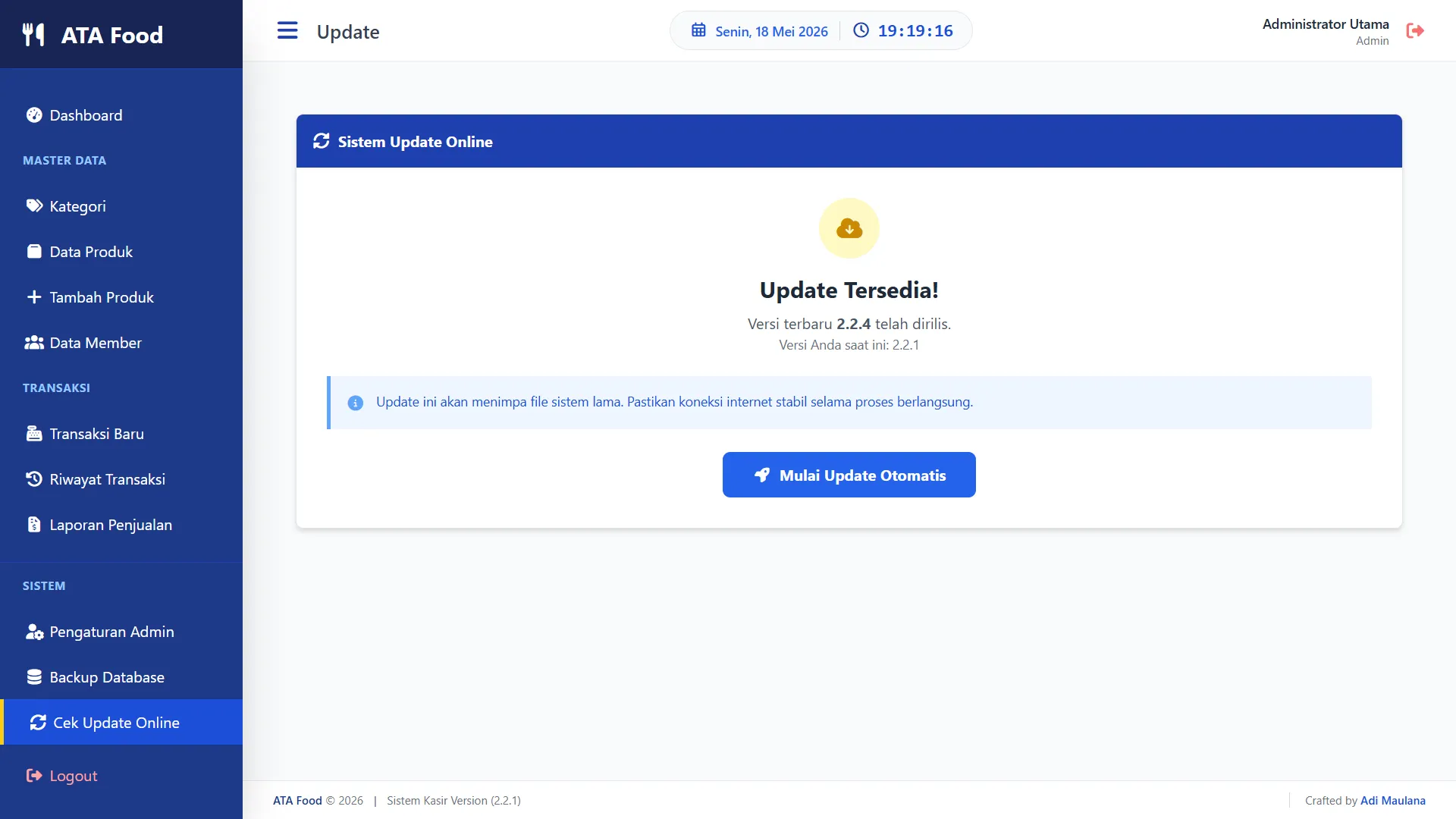Click the Riwayat Transaksi history icon
This screenshot has height=819, width=1456.
point(34,479)
